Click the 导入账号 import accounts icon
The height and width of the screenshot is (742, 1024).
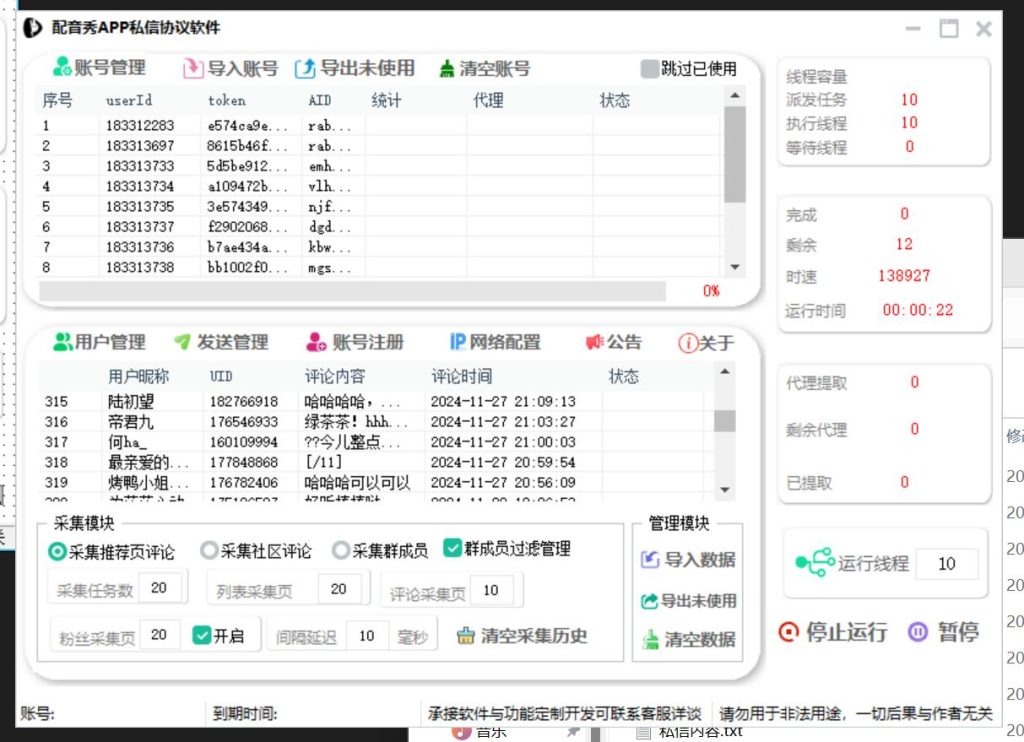point(193,69)
